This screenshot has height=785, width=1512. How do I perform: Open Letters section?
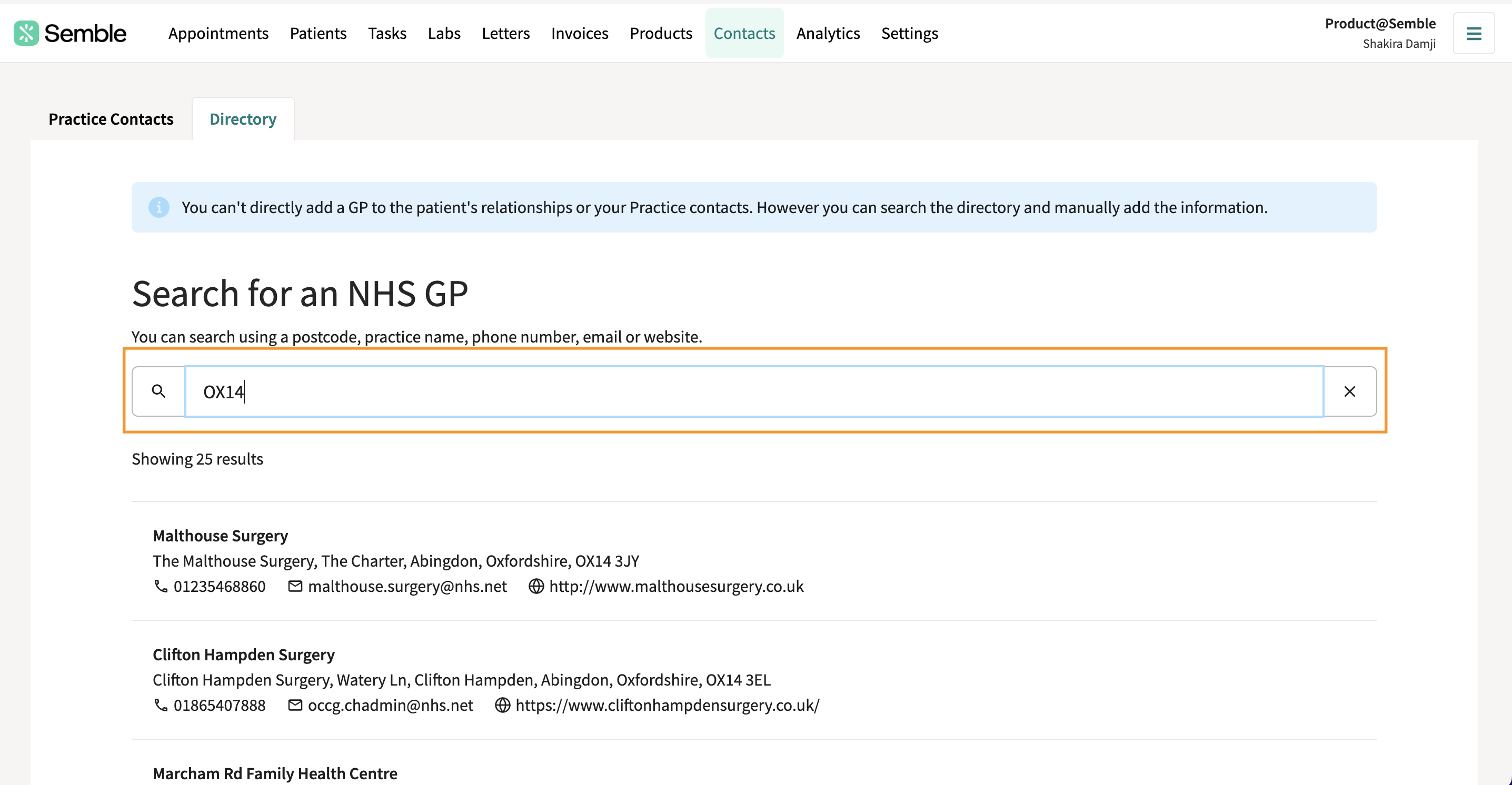[506, 34]
